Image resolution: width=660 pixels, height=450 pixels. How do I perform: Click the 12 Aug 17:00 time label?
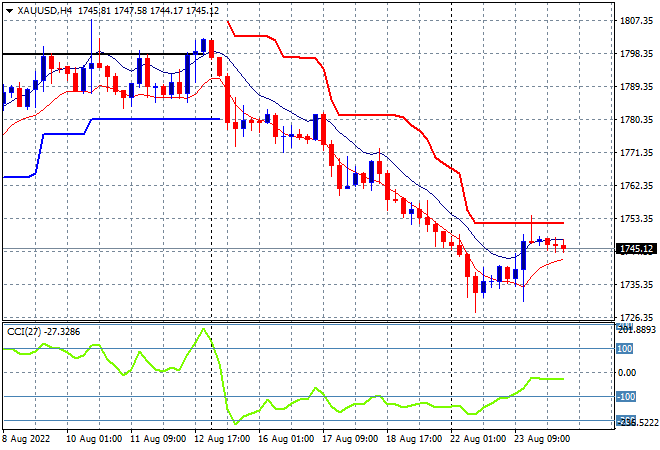point(222,439)
